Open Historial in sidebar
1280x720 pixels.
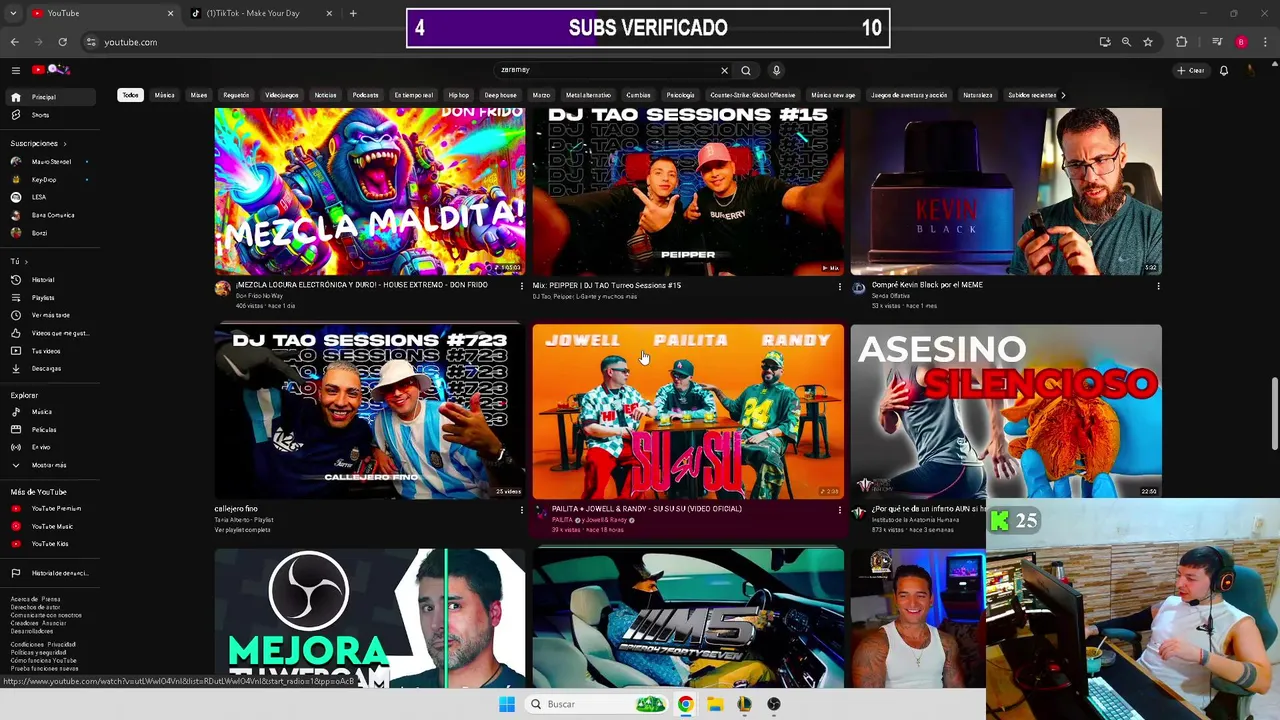click(49, 280)
